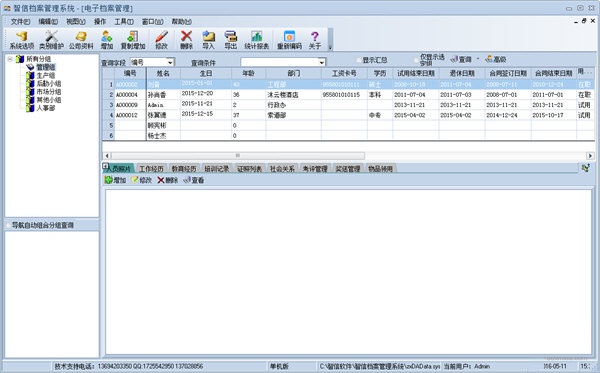Viewport: 600px width, 373px height.
Task: Open the 查询条件 combo box dropdown
Action: [322, 62]
